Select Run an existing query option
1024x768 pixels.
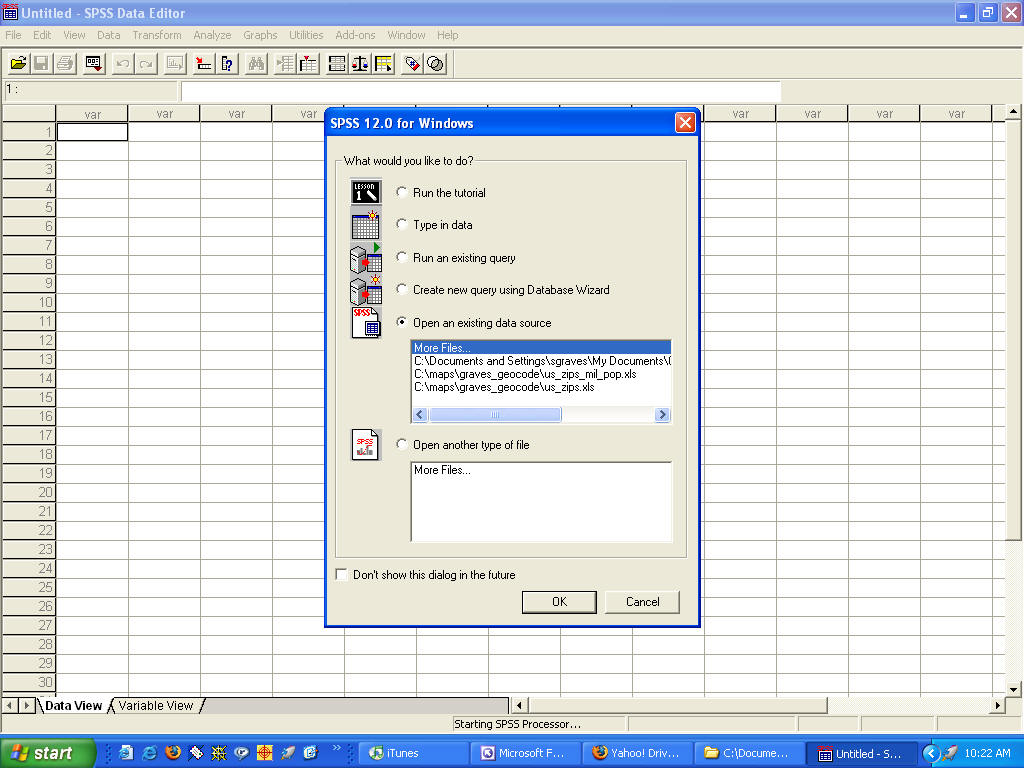click(x=456, y=257)
